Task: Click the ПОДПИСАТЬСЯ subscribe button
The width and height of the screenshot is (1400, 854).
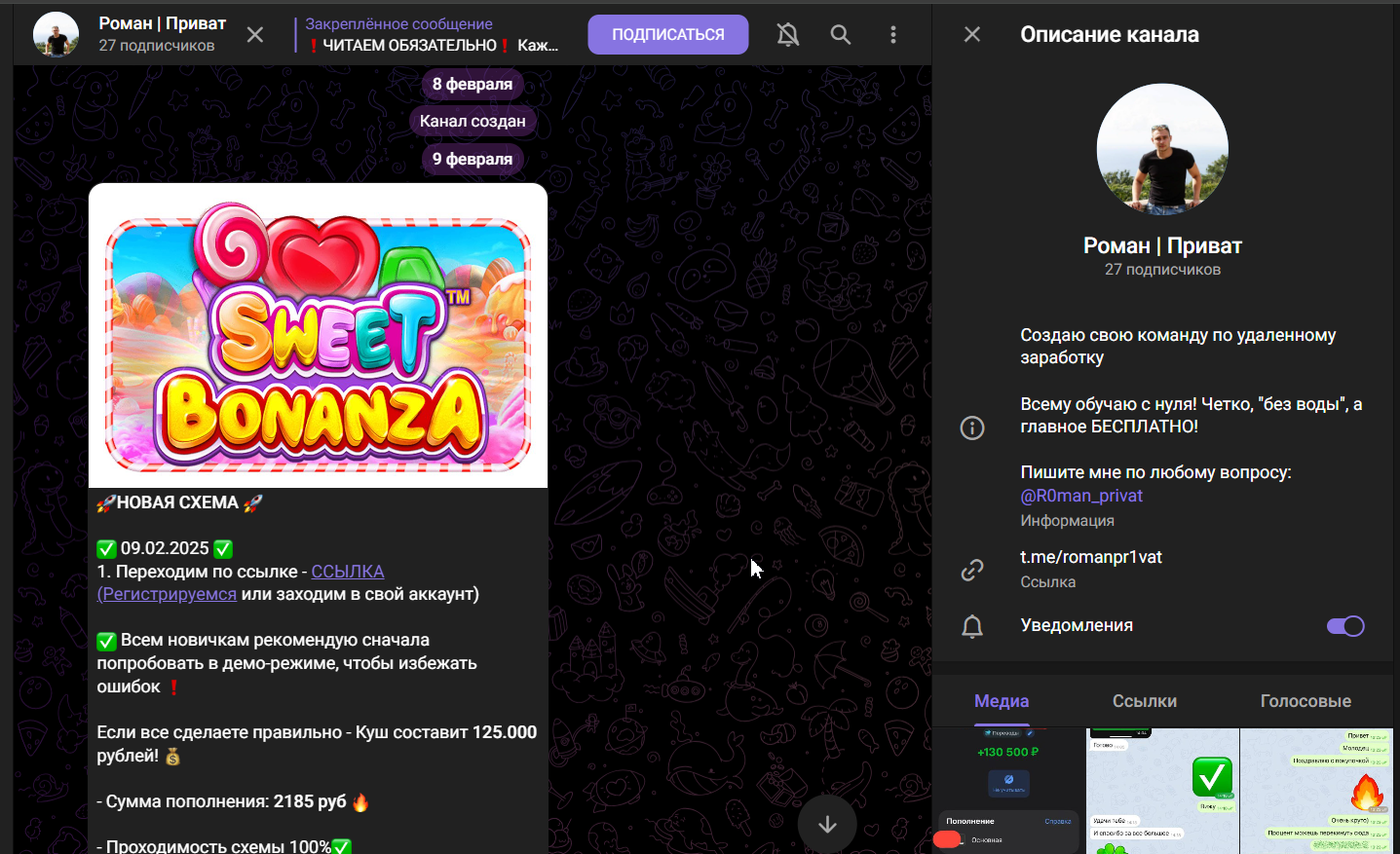Action: click(x=668, y=34)
